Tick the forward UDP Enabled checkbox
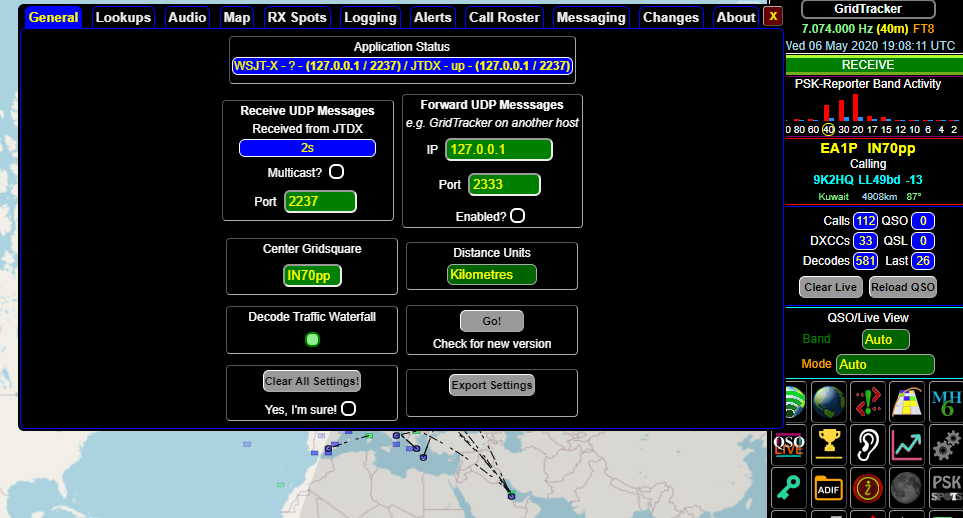 click(517, 215)
